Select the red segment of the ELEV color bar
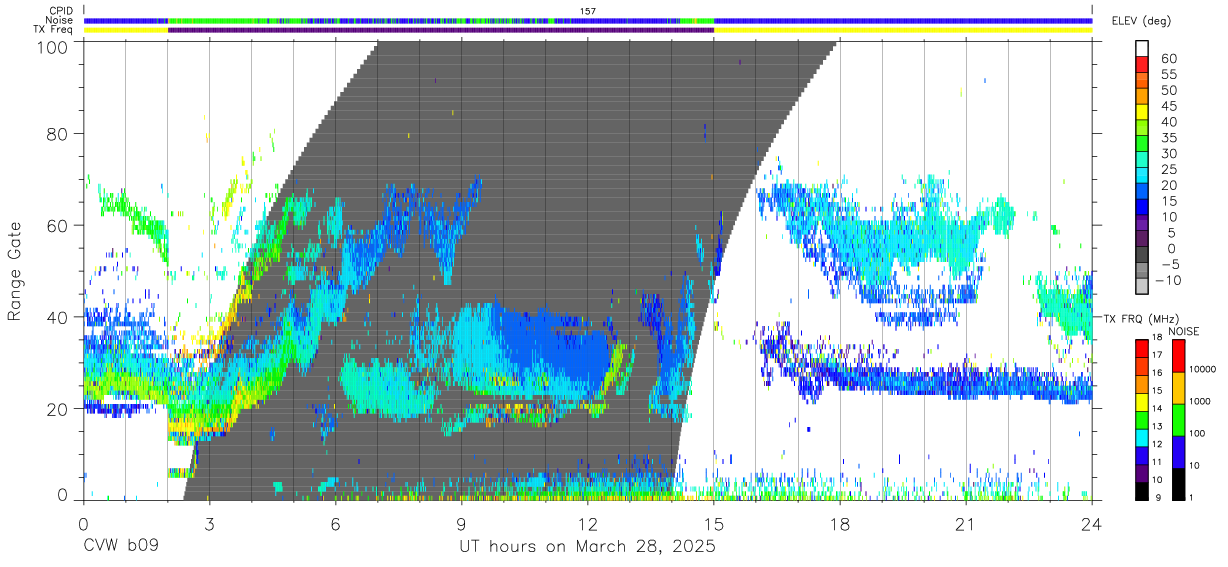The height and width of the screenshot is (567, 1228). (x=1142, y=65)
